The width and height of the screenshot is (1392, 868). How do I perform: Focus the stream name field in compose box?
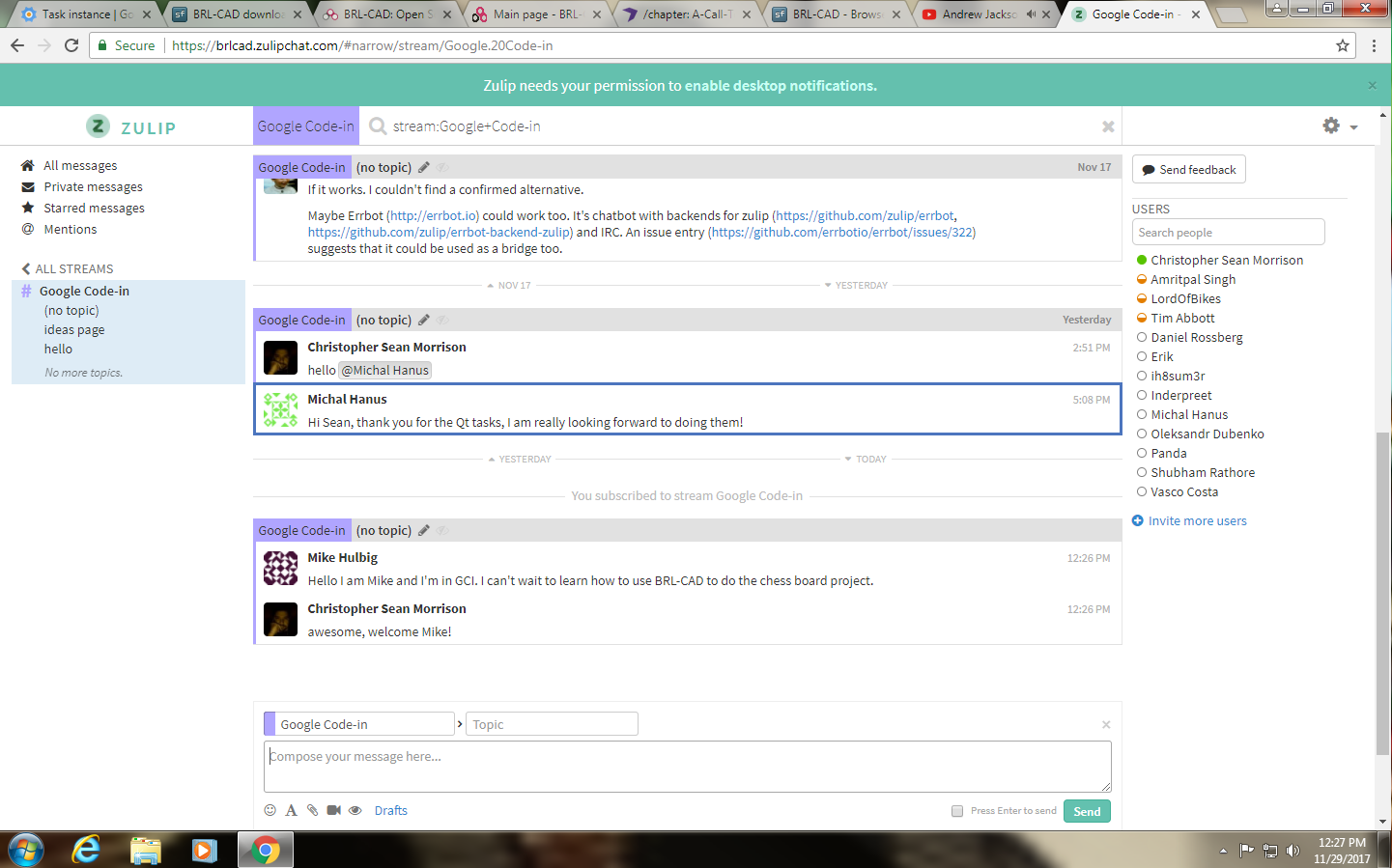pyautogui.click(x=364, y=724)
